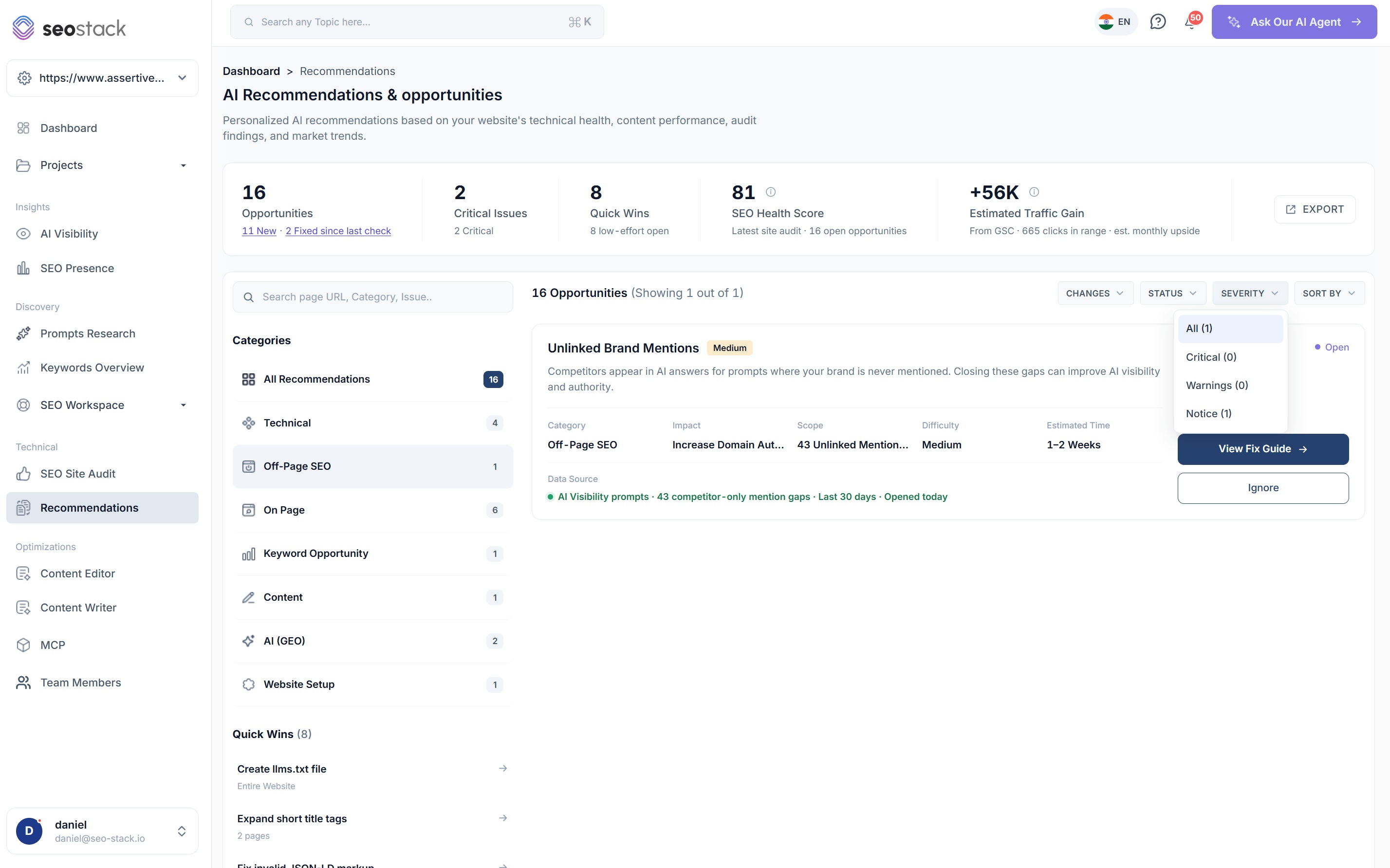Click the Keywords Overview chart icon
Viewport: 1390px width, 868px height.
tap(23, 368)
